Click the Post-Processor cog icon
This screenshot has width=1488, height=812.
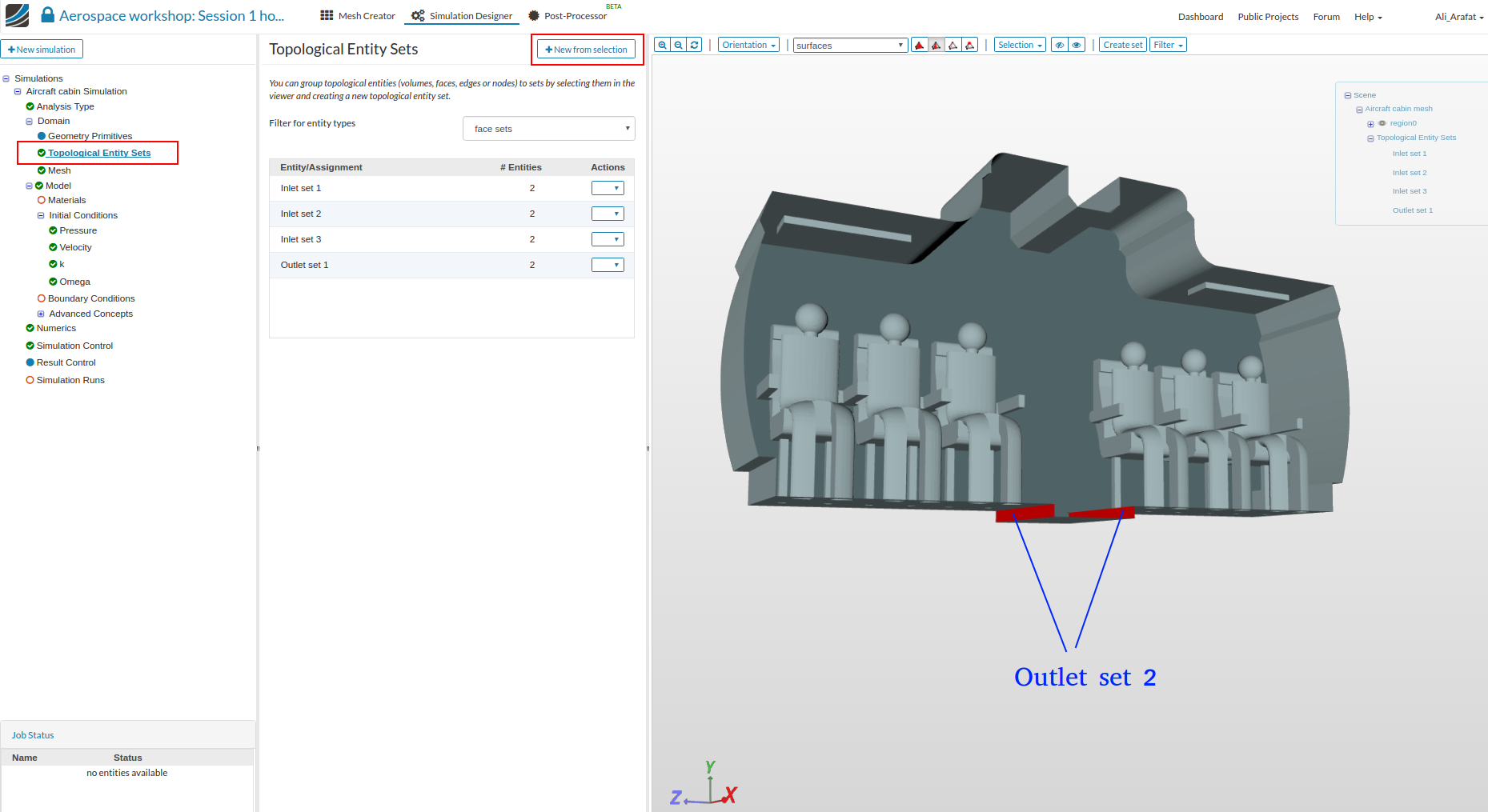pos(534,16)
